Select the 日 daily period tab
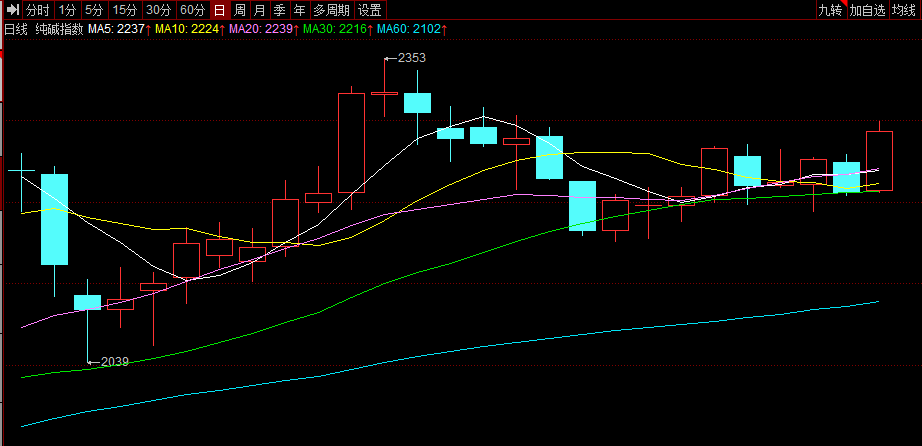922x446 pixels. (219, 9)
